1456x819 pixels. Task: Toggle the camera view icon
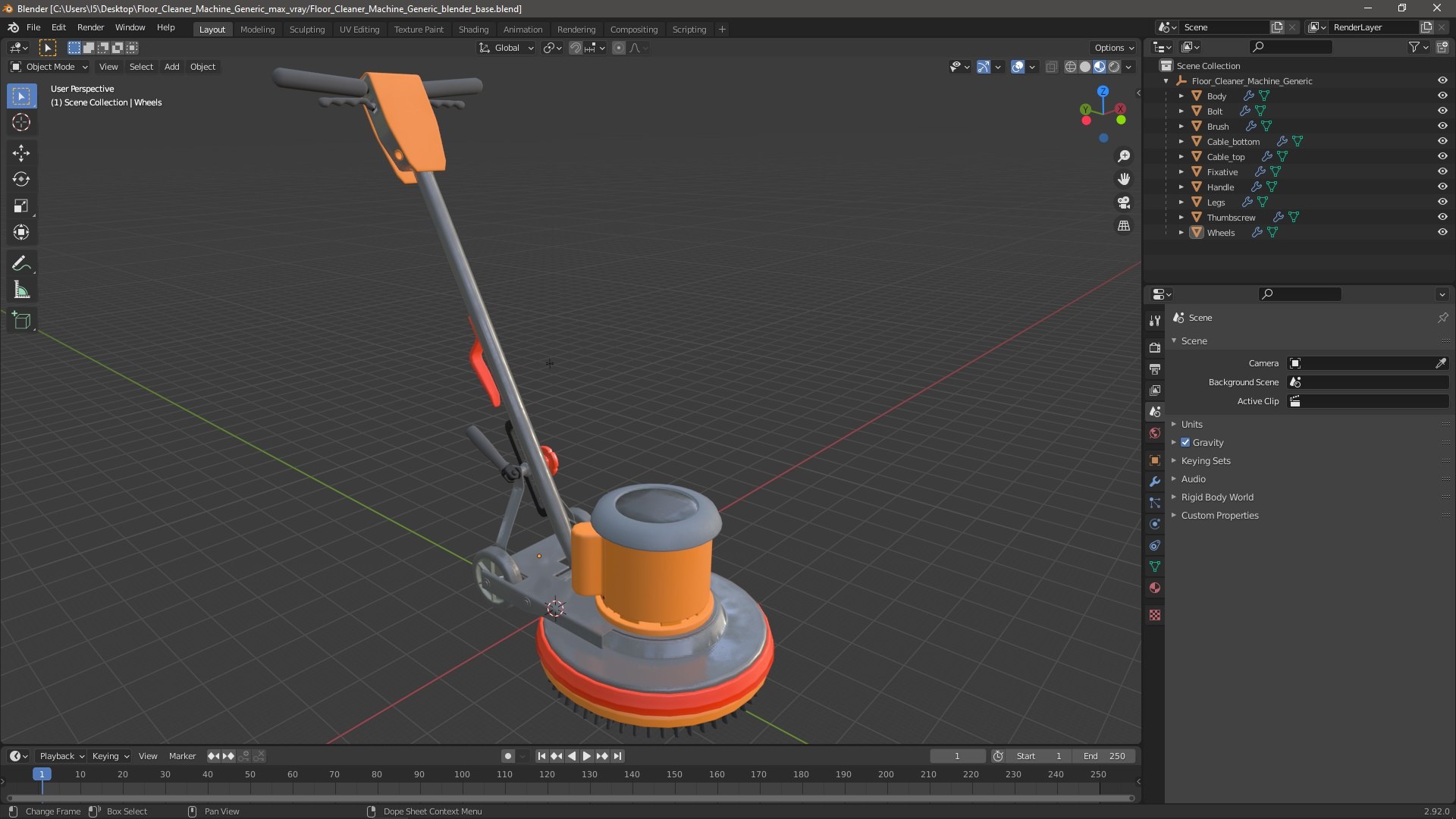[1124, 202]
